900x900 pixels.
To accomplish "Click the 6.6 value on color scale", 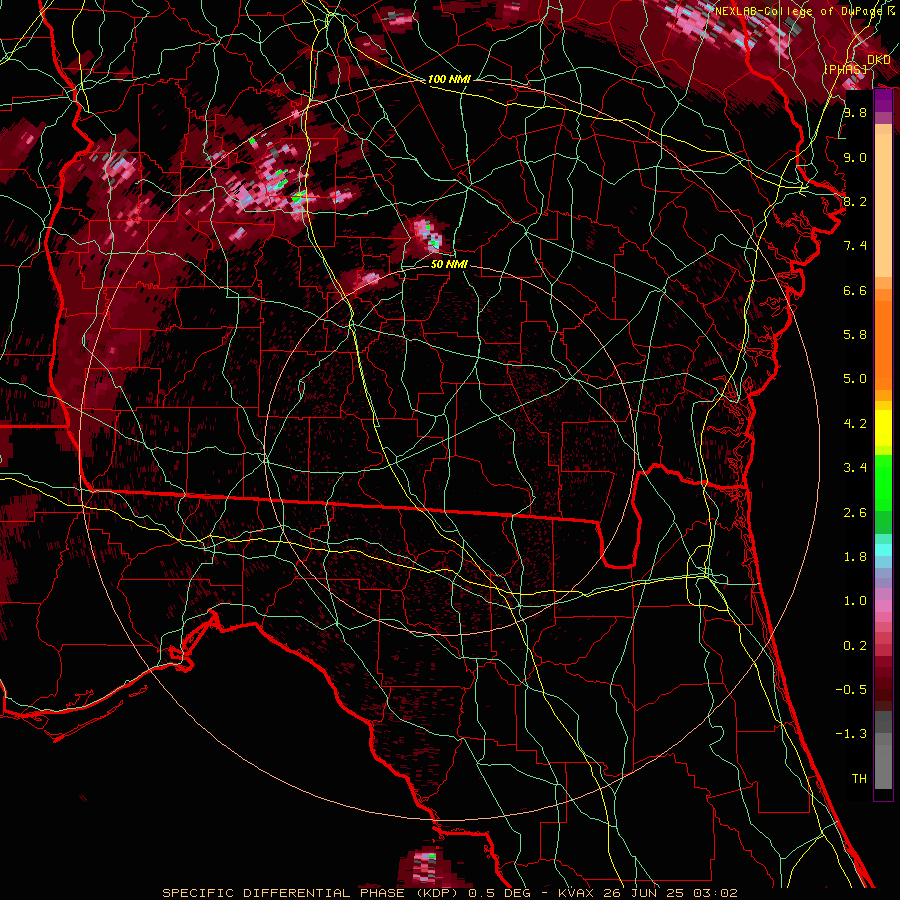I will point(855,290).
